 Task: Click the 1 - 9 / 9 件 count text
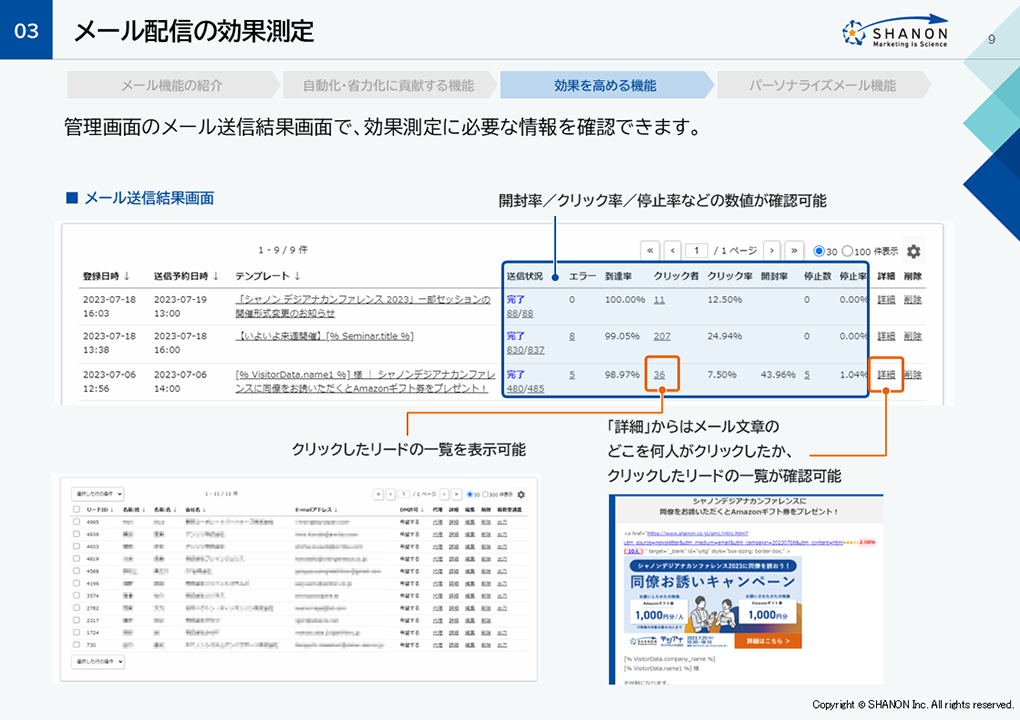[283, 250]
